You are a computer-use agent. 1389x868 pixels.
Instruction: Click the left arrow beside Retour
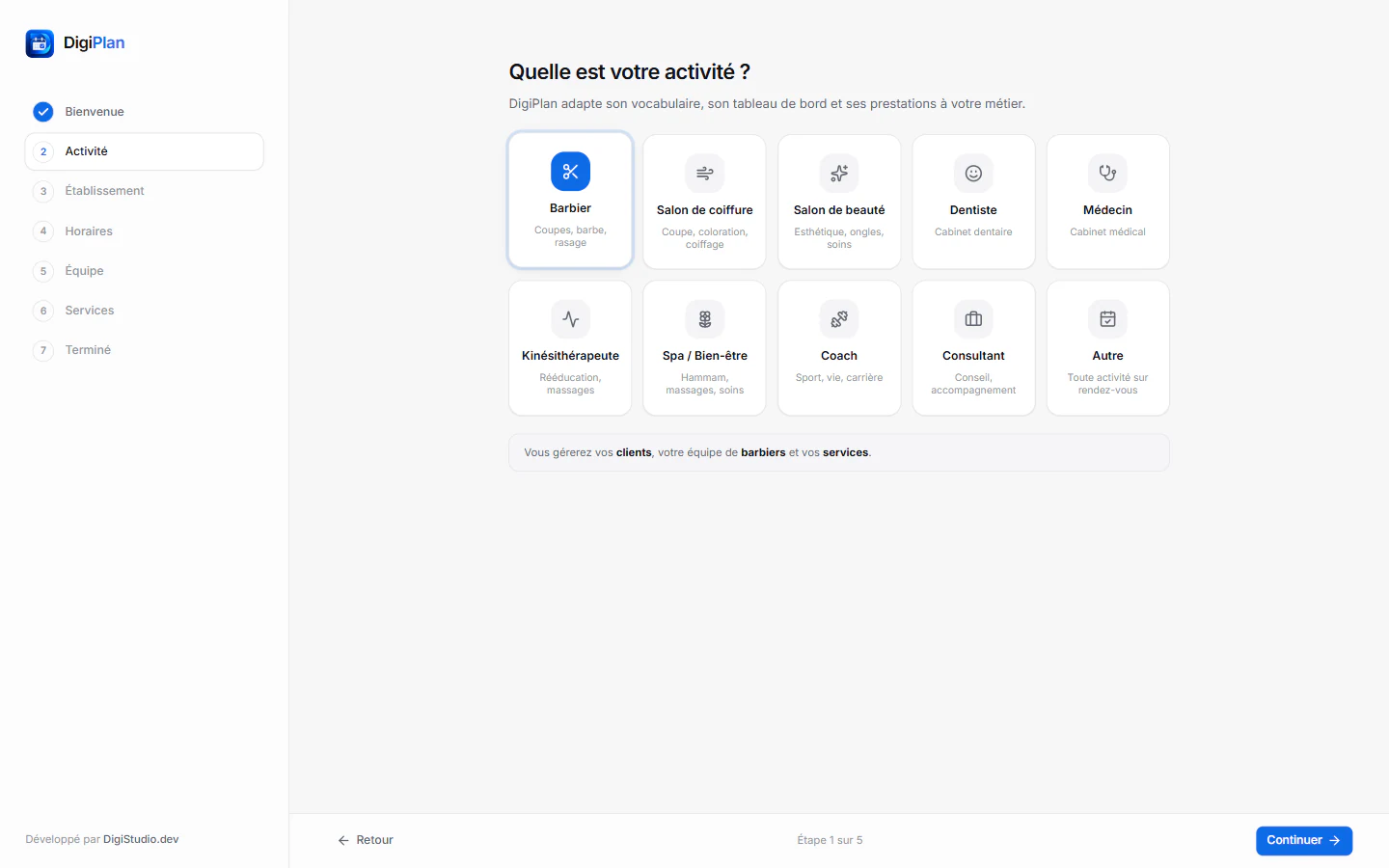pyautogui.click(x=343, y=841)
